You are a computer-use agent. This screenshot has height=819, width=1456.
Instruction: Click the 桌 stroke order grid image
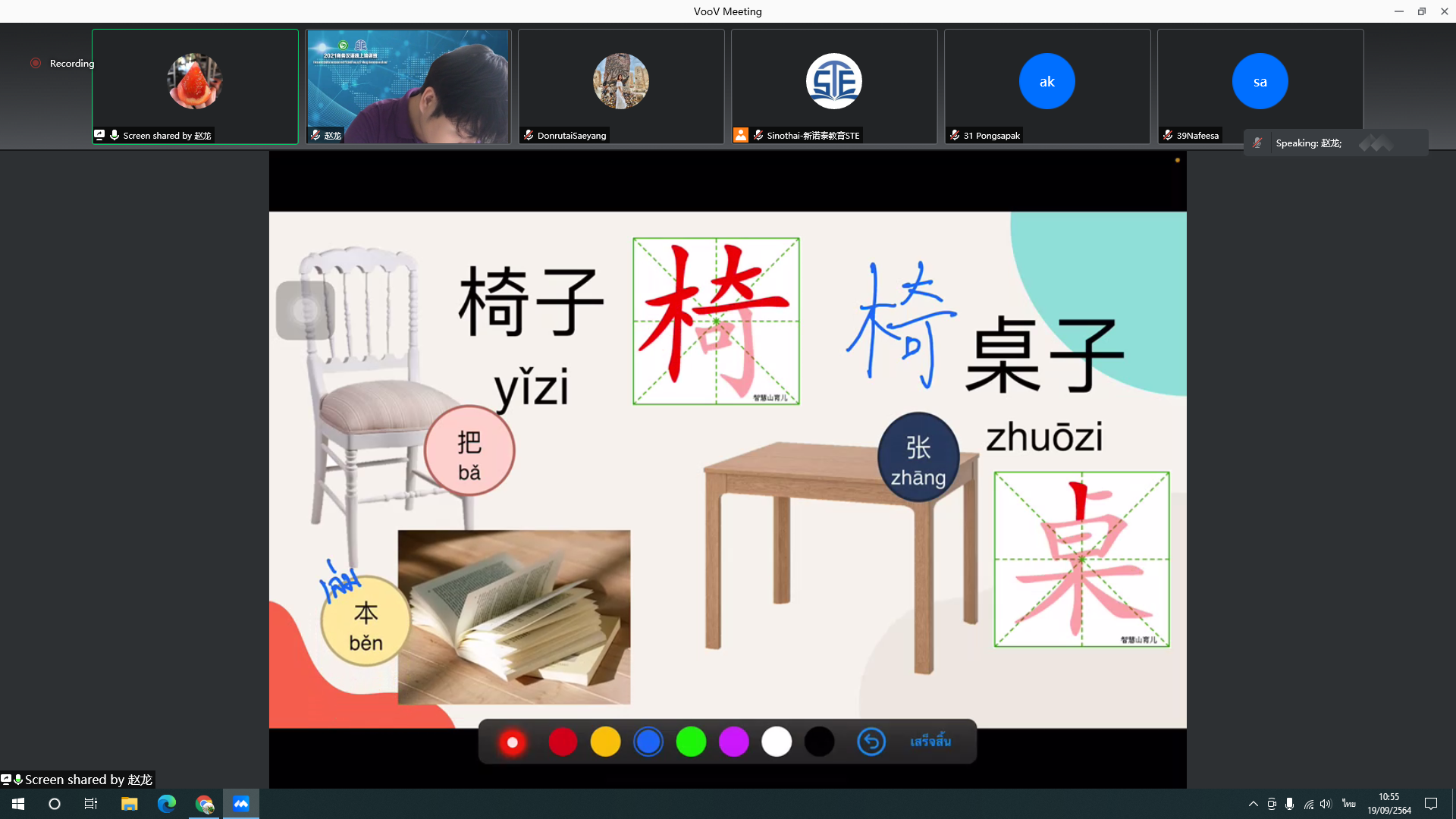(1081, 560)
